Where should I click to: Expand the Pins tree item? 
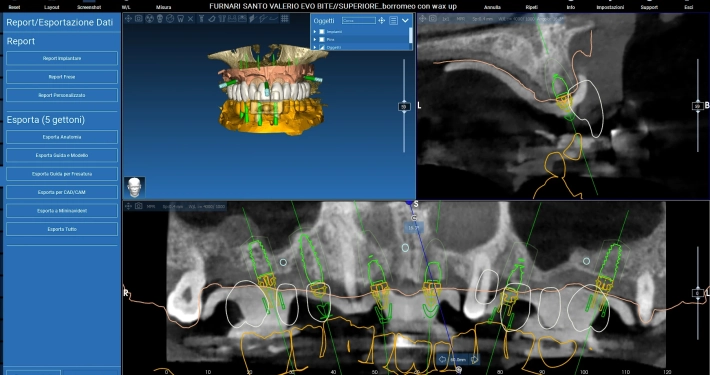pos(315,39)
